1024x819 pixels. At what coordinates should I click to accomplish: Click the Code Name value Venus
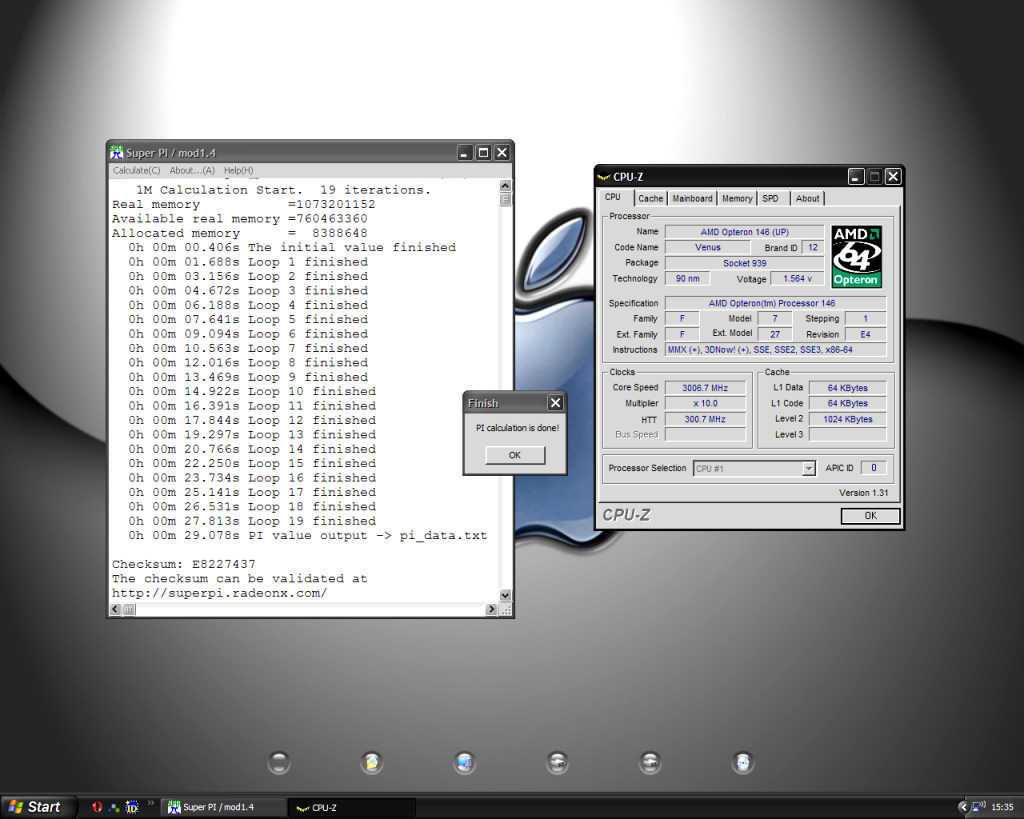(708, 248)
